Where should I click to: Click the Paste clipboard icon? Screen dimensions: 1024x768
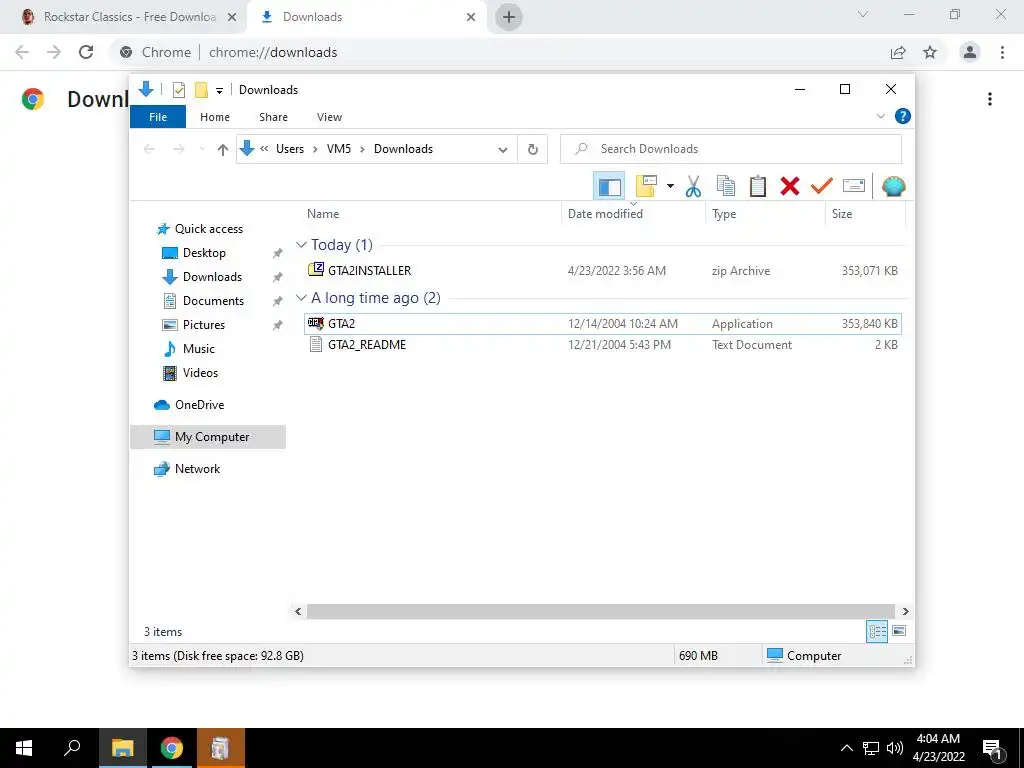pos(758,187)
